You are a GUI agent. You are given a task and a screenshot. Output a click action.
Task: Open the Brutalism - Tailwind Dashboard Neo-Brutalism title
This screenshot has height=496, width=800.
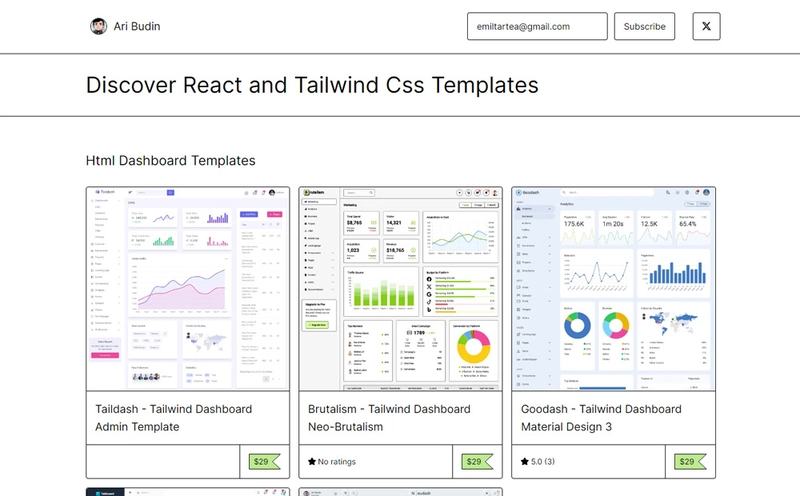[389, 418]
